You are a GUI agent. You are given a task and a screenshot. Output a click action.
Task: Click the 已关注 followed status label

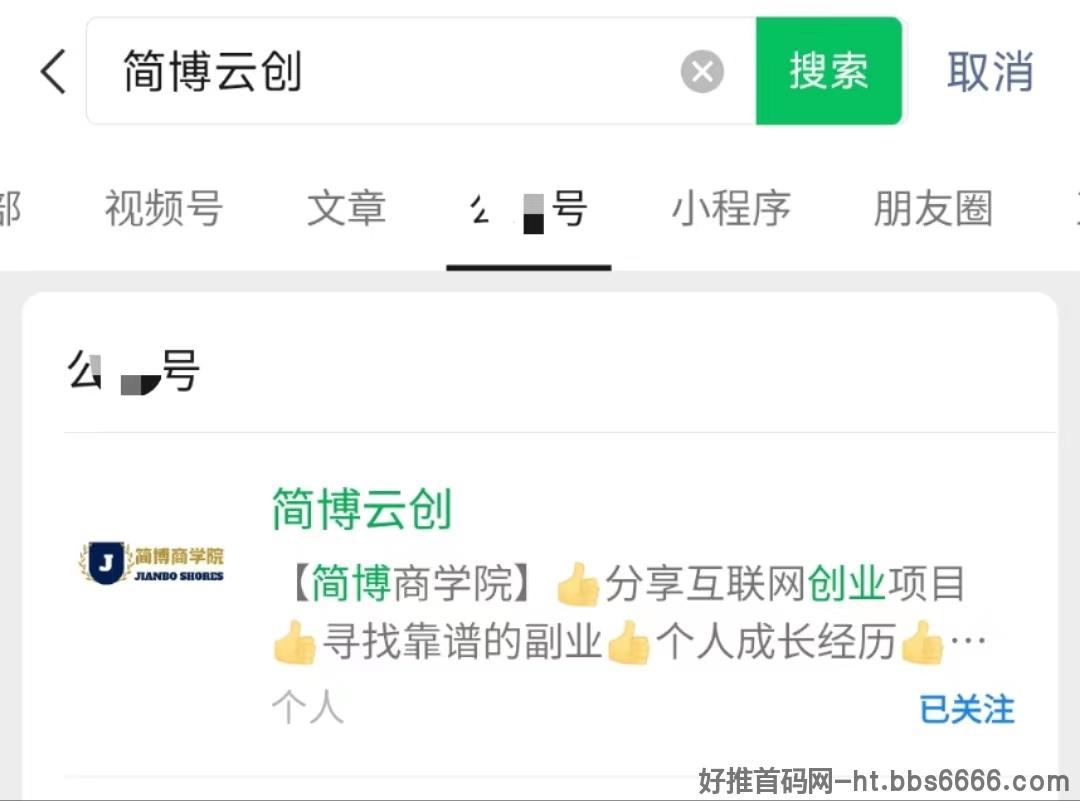coord(967,709)
